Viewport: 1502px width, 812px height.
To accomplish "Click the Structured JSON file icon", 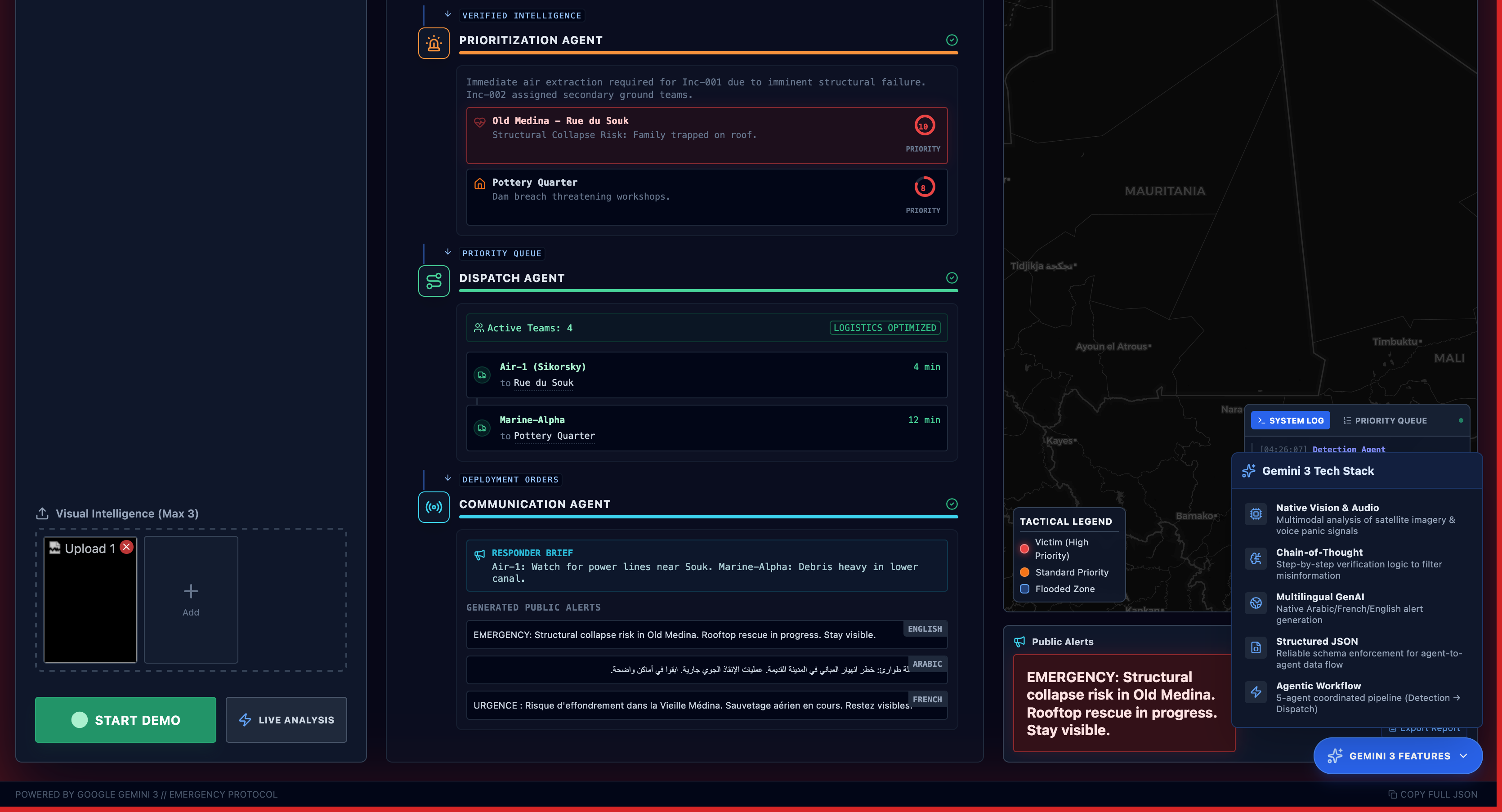I will coord(1256,647).
